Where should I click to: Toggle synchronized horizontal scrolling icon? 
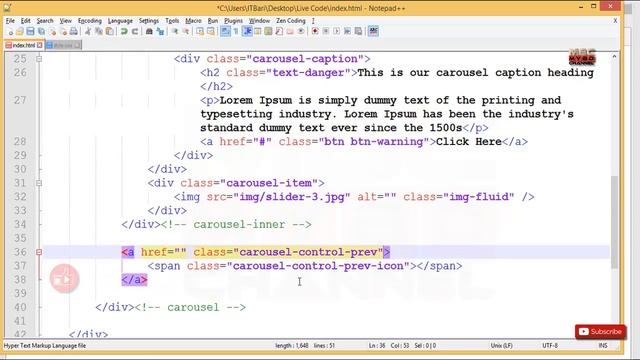pyautogui.click(x=211, y=31)
